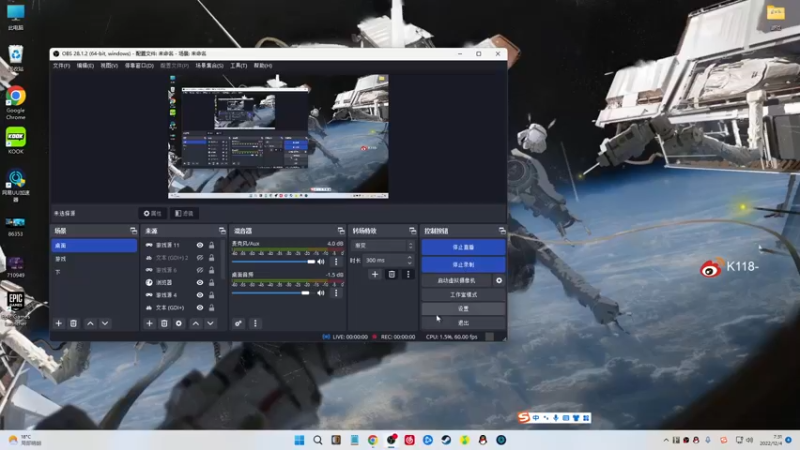Remove selected source with trash icon
Viewport: 800px width, 450px height.
[x=164, y=323]
